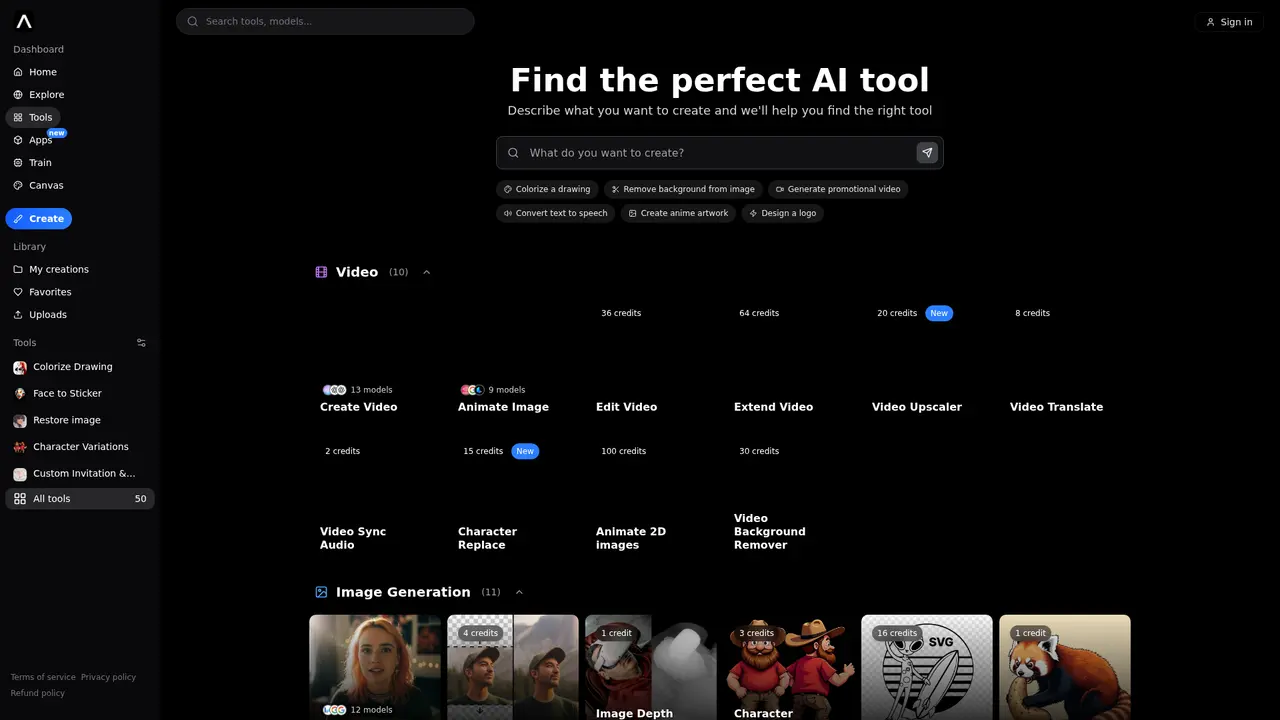Screen dimensions: 1280x720
Task: Open Terms of service link
Action: pos(43,677)
